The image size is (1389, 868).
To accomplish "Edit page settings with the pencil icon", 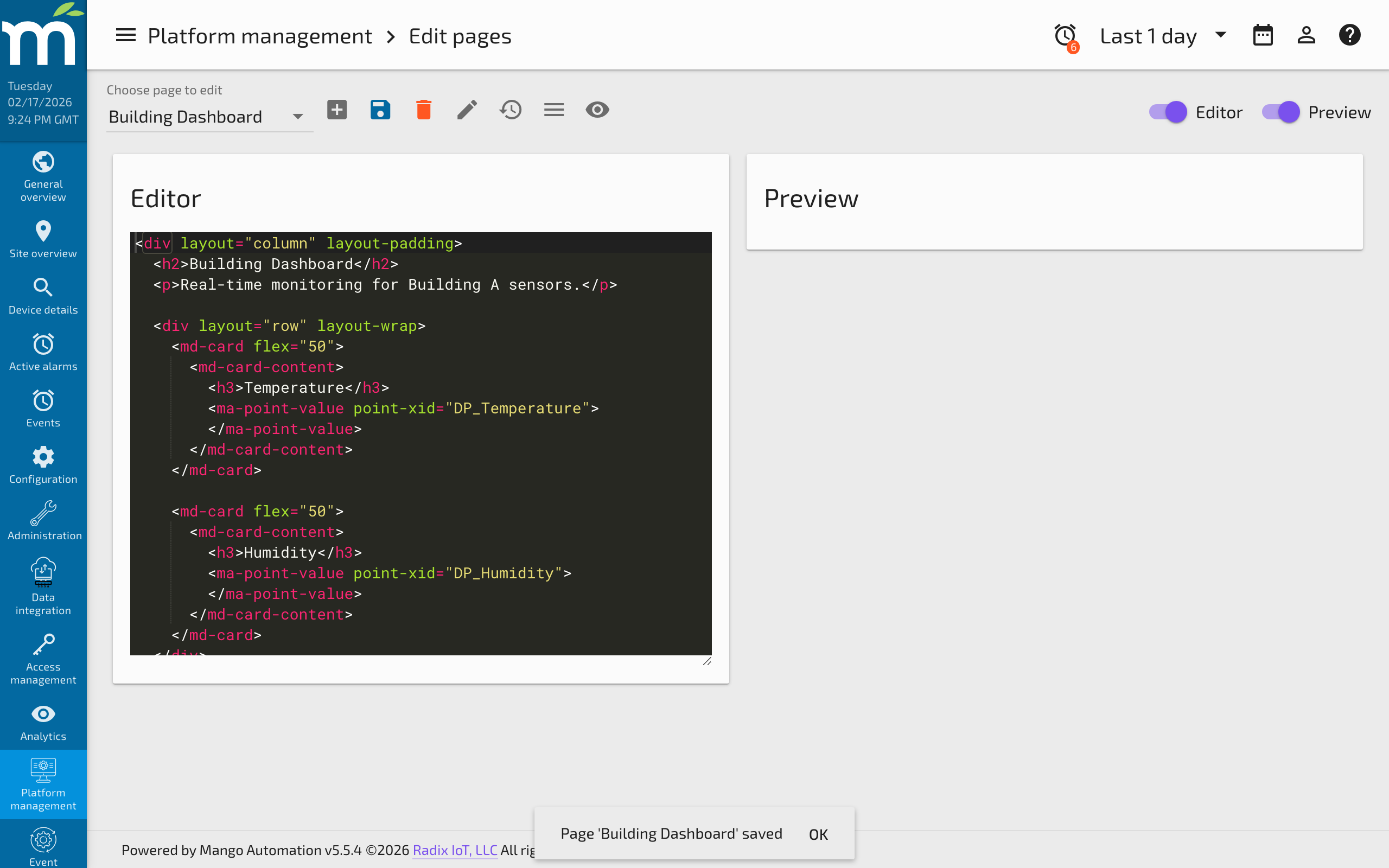I will tap(467, 109).
